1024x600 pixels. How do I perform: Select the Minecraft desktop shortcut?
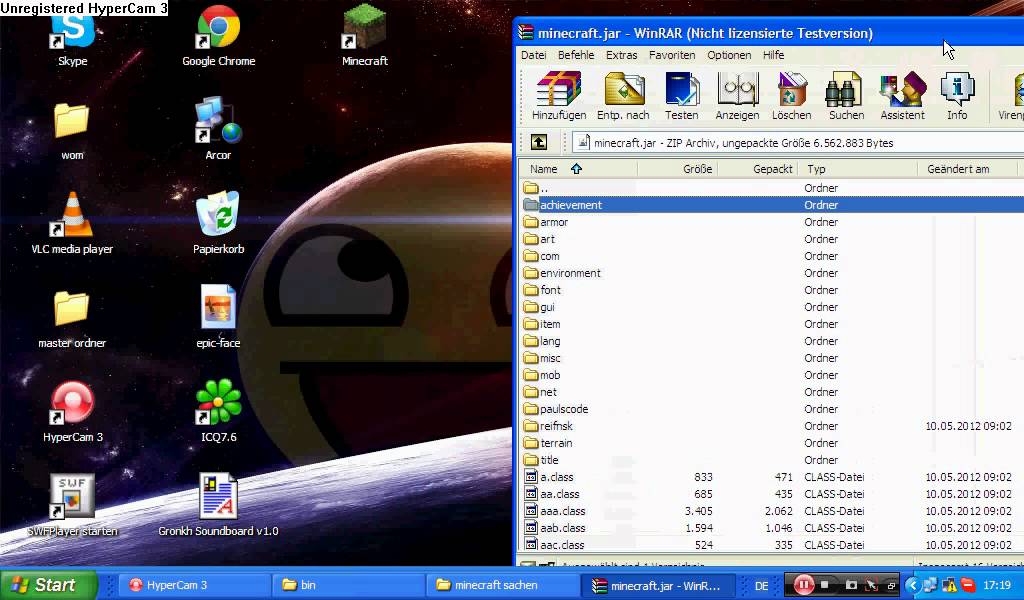pos(365,36)
